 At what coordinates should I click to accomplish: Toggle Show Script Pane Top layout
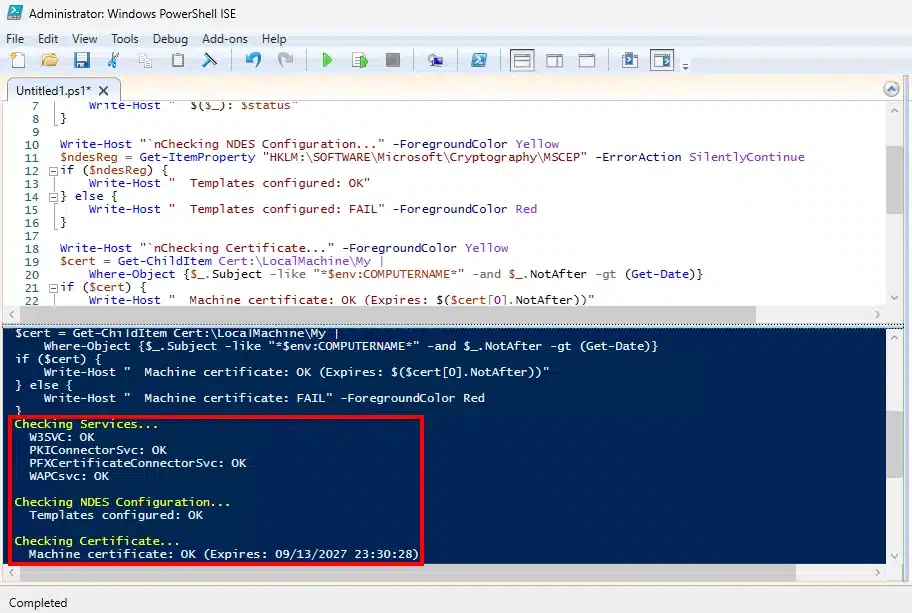pyautogui.click(x=522, y=61)
